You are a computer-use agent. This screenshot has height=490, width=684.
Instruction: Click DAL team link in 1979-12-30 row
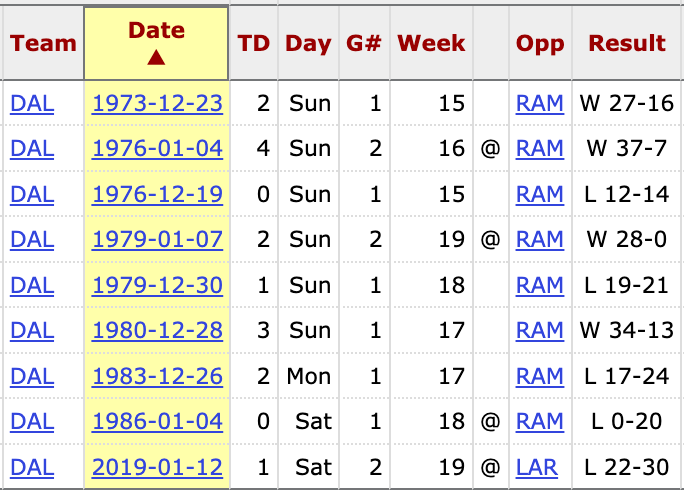pos(32,285)
